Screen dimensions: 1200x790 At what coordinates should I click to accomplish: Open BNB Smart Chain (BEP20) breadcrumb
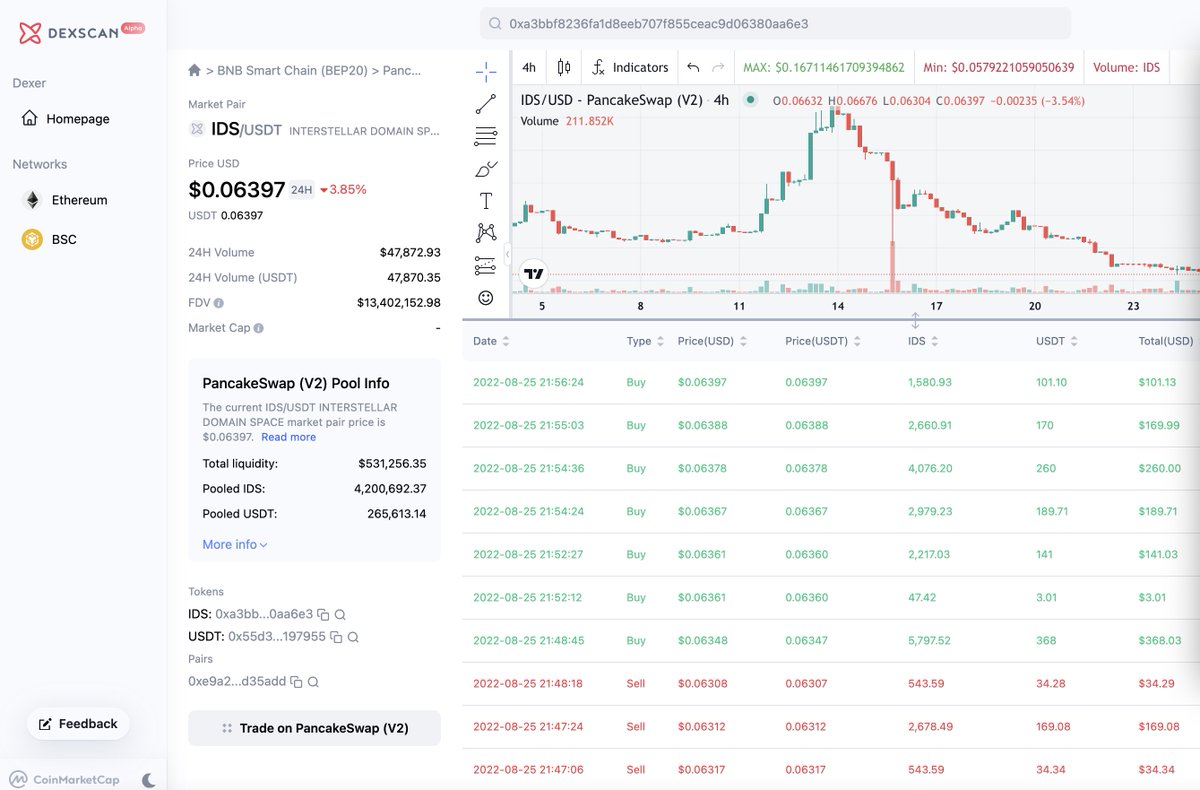tap(290, 71)
